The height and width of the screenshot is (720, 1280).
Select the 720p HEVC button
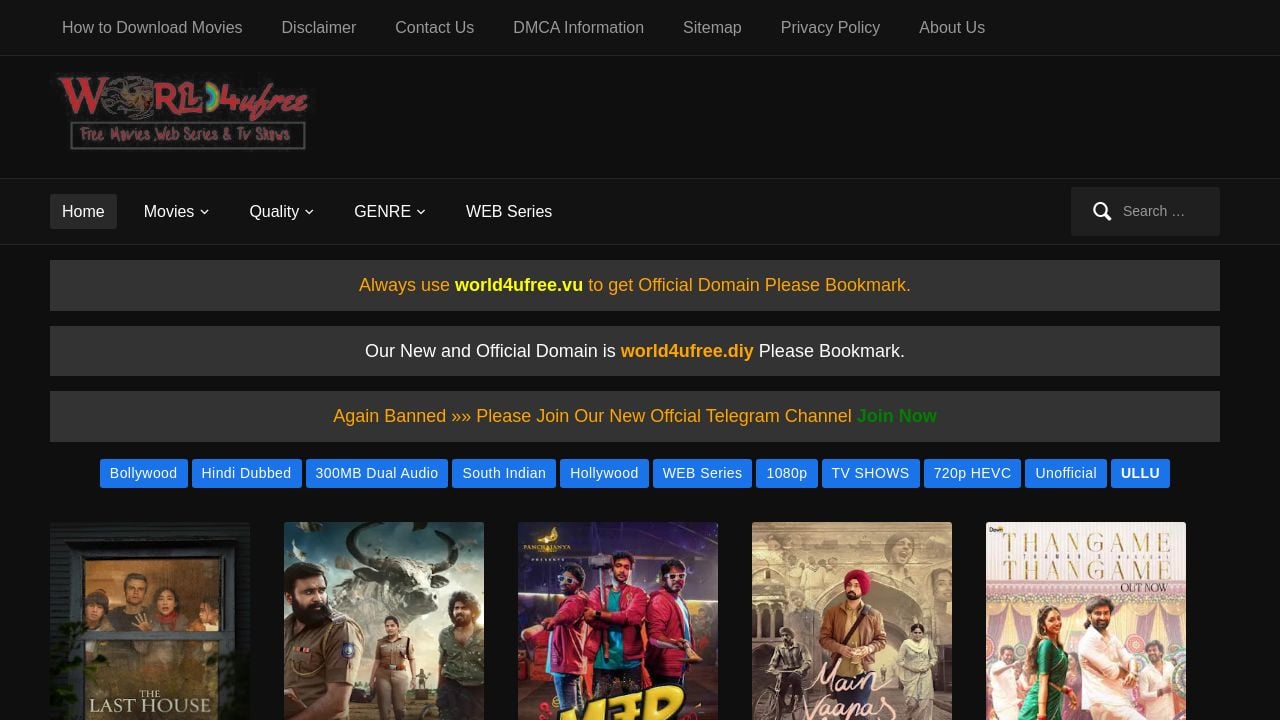point(972,473)
